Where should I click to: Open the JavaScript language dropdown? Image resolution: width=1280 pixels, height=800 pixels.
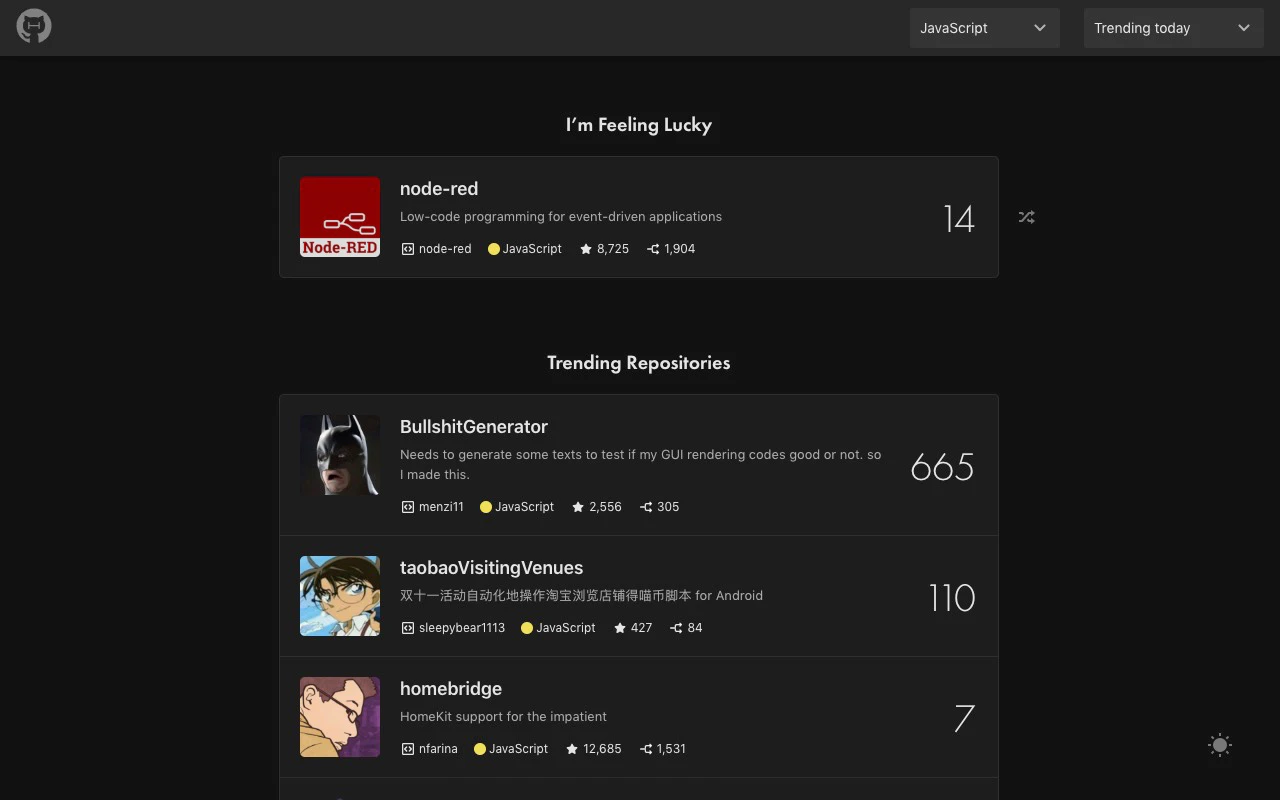984,28
